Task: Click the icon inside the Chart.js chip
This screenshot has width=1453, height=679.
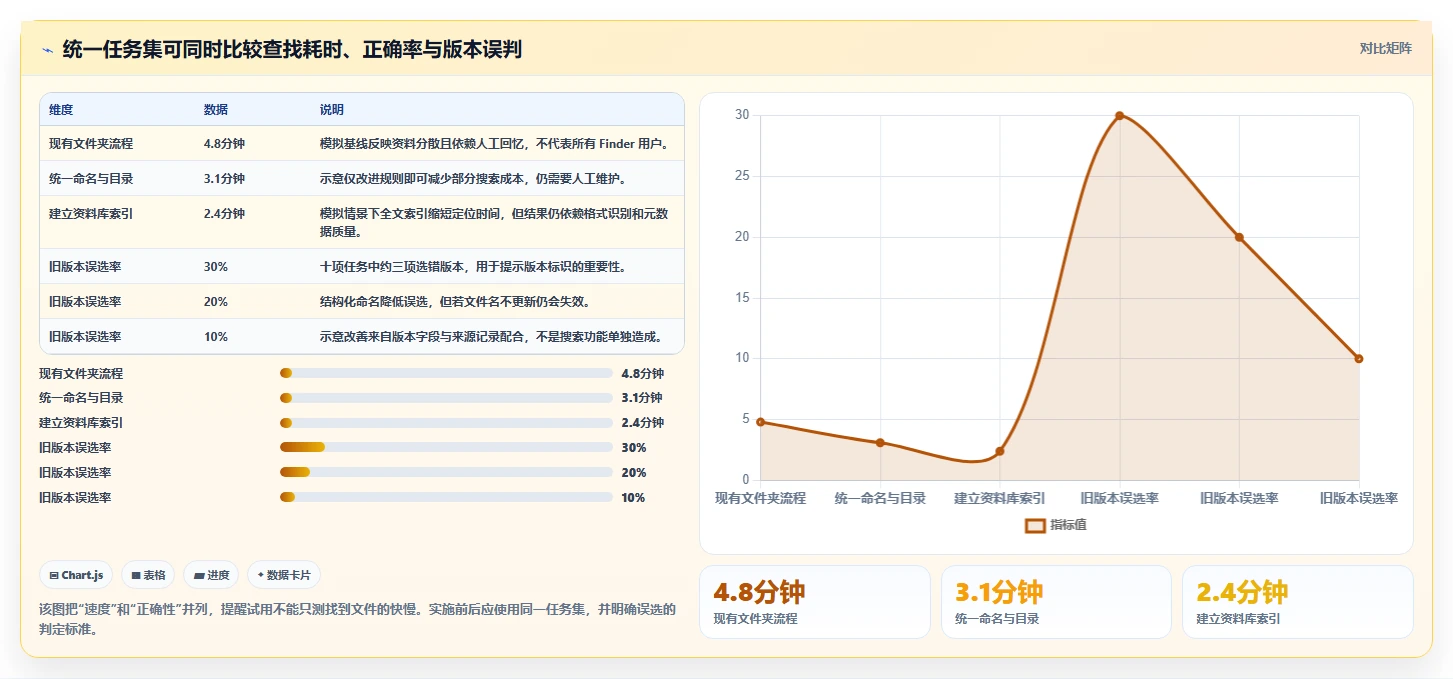Action: (54, 575)
